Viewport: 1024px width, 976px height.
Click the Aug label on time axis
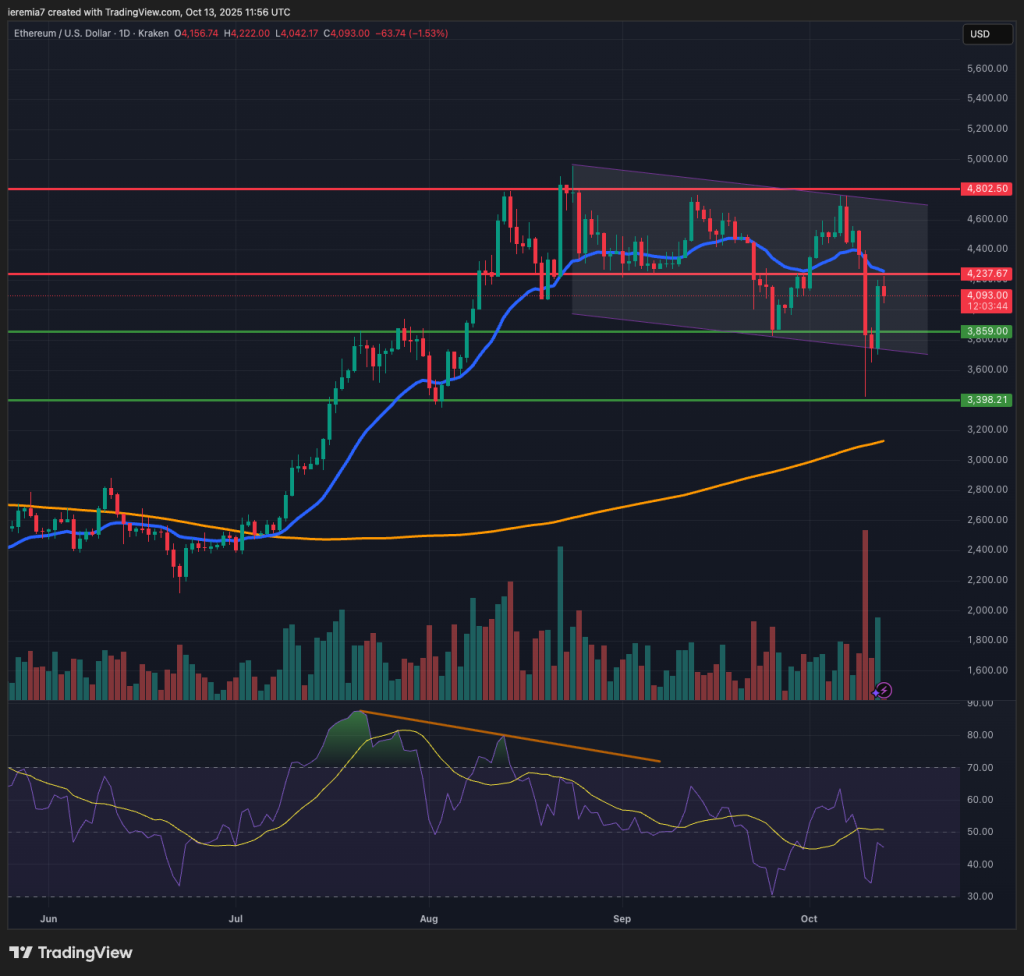[x=430, y=917]
